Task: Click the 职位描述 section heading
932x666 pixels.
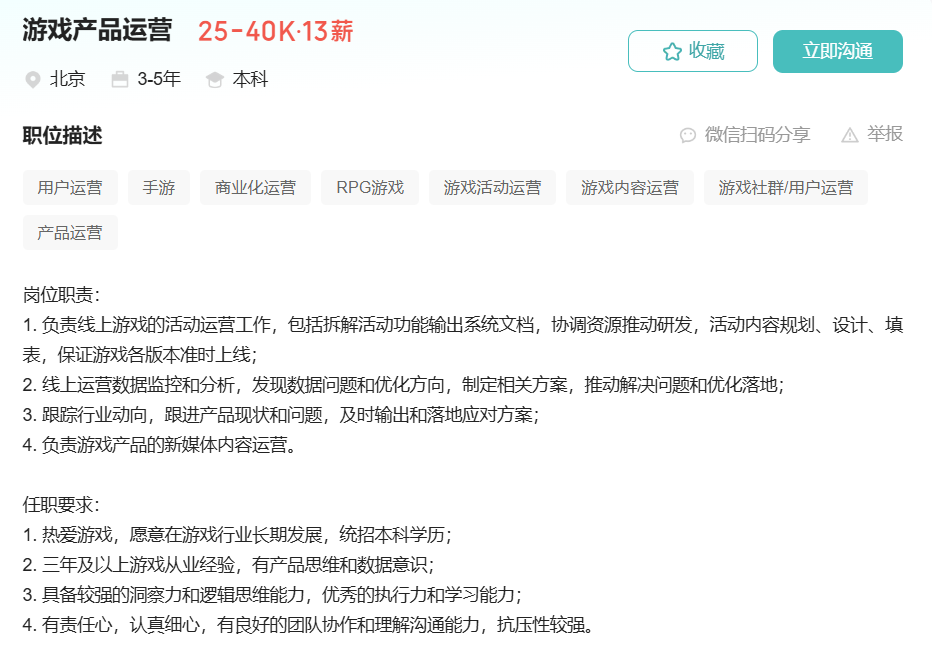Action: click(62, 136)
